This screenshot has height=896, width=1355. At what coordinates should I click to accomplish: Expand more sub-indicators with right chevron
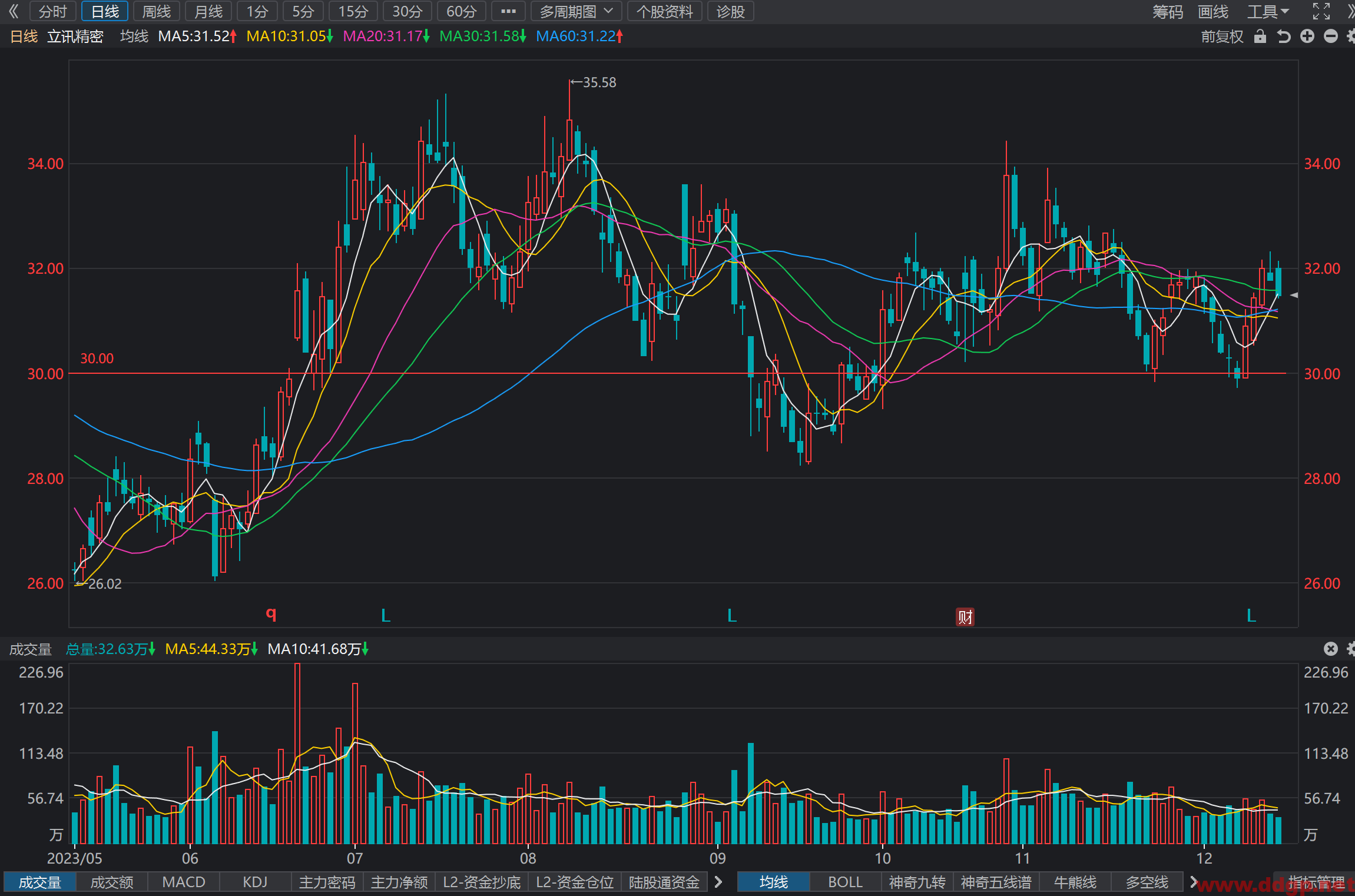click(x=718, y=882)
